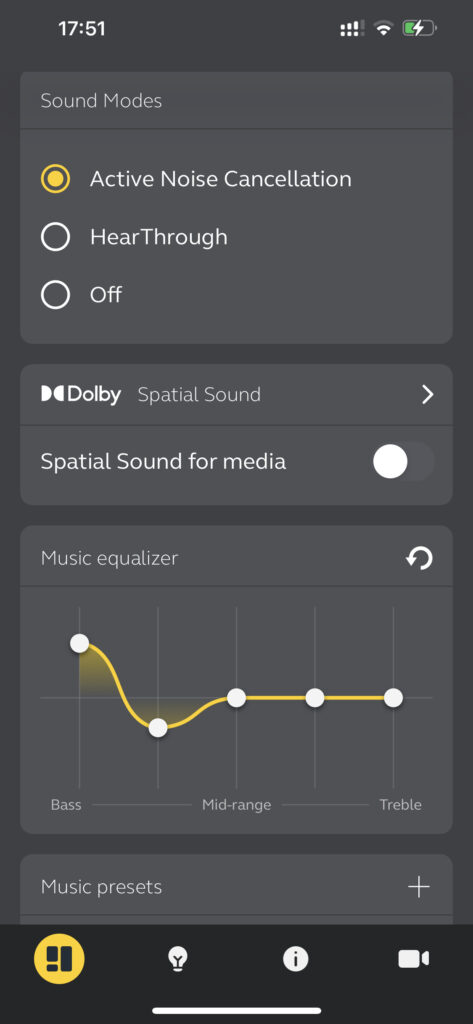Tap the Dolby logo
The height and width of the screenshot is (1024, 473).
coord(81,394)
